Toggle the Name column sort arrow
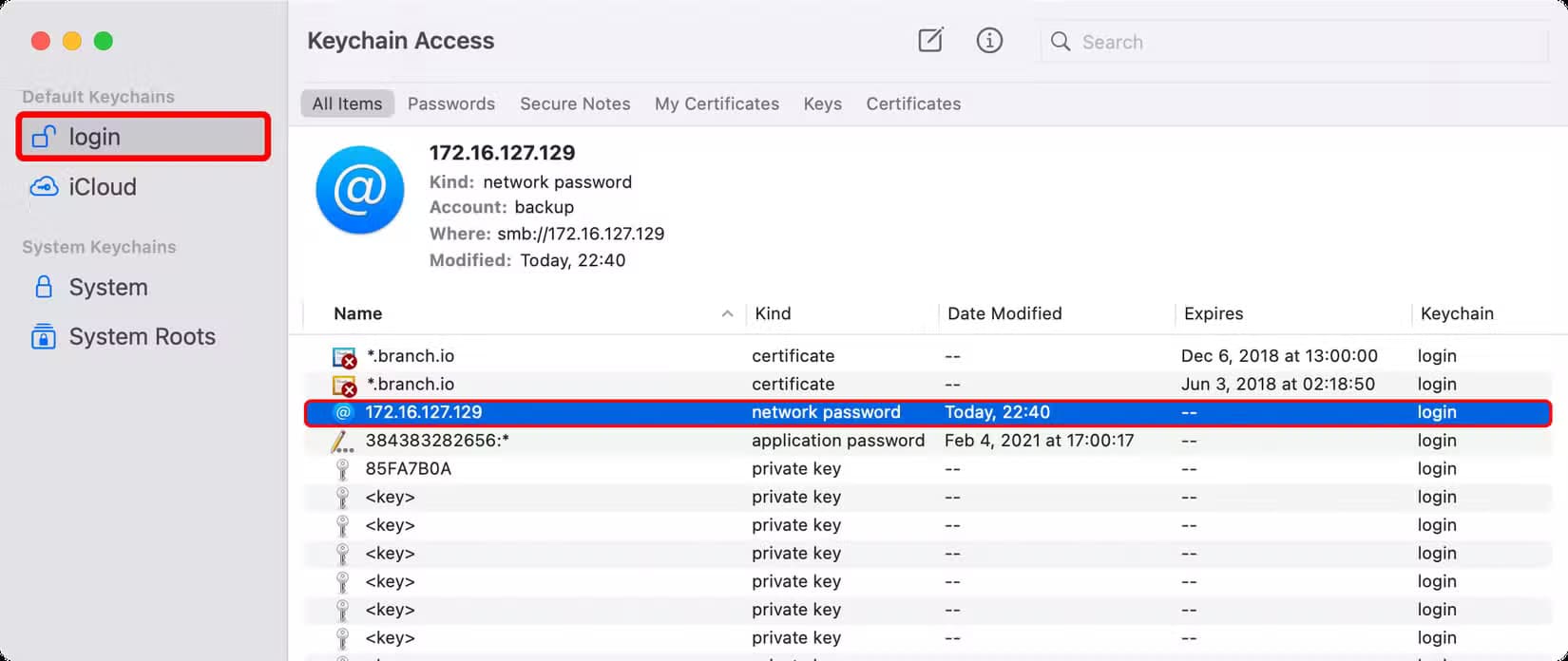 tap(727, 313)
